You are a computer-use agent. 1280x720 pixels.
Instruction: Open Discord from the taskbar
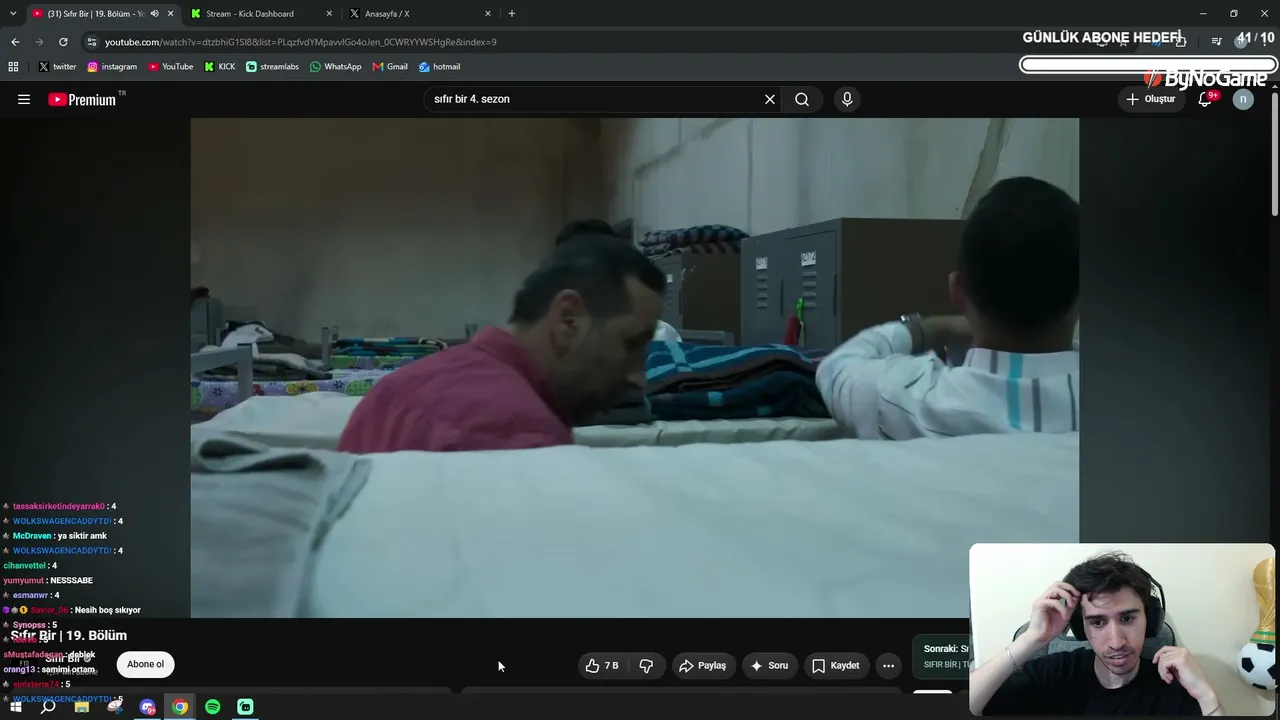(148, 707)
